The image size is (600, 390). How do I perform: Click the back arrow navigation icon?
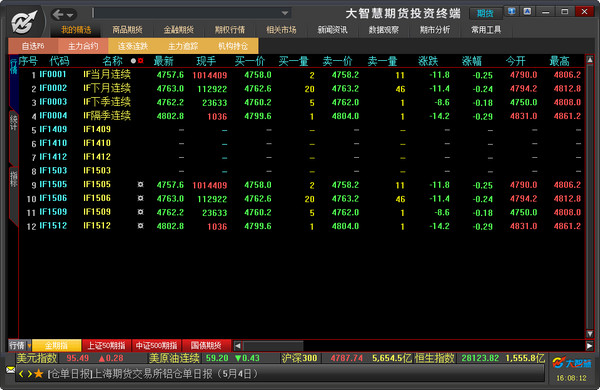[58, 15]
